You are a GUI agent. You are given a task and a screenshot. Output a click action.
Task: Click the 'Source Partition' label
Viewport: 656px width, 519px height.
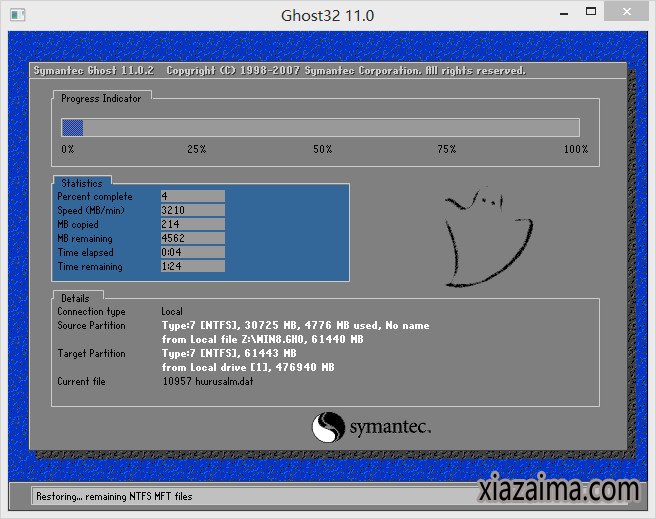click(91, 325)
